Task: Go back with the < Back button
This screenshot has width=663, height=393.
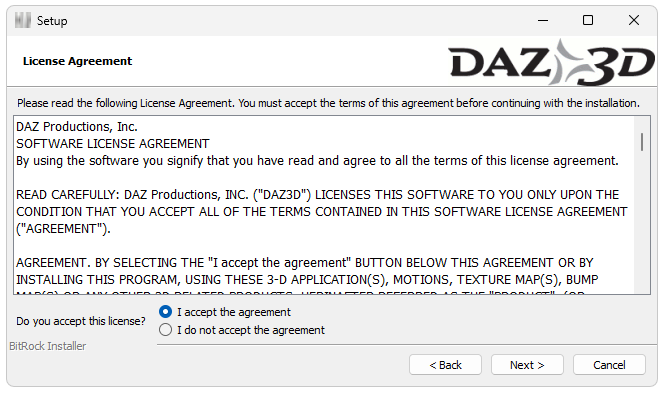Action: click(x=445, y=365)
